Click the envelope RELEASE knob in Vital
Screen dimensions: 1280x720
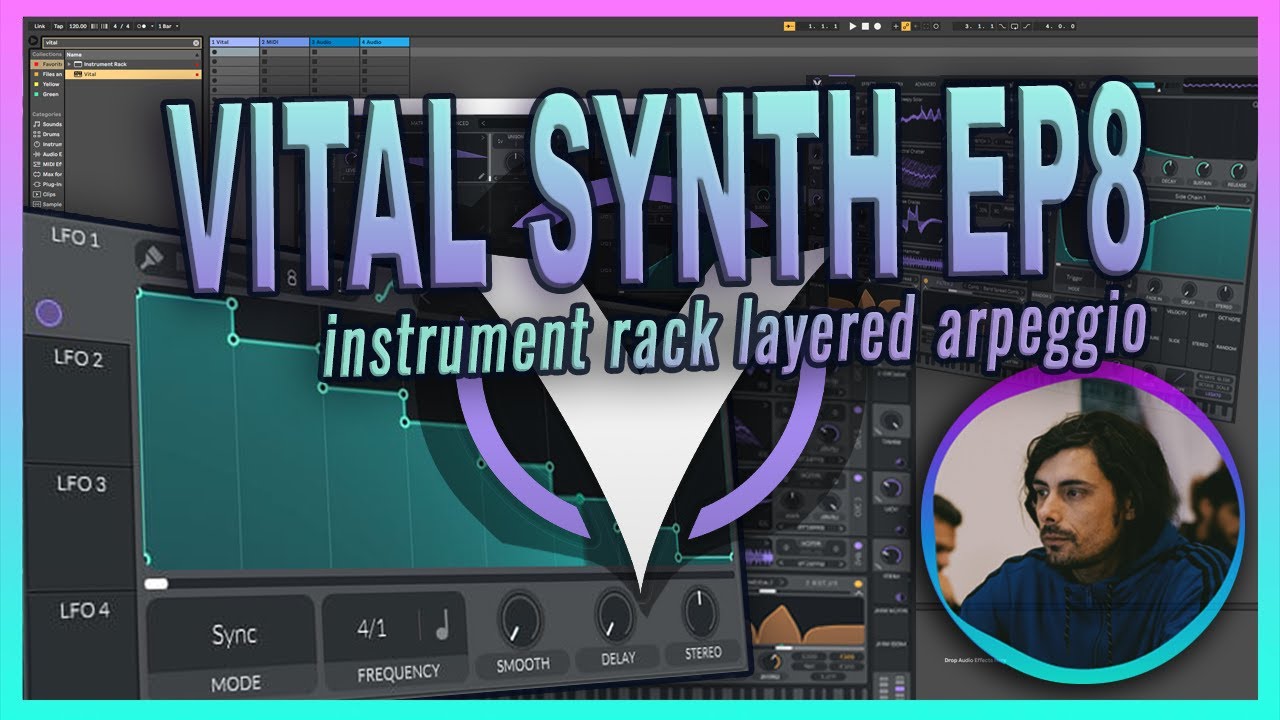tap(1238, 171)
